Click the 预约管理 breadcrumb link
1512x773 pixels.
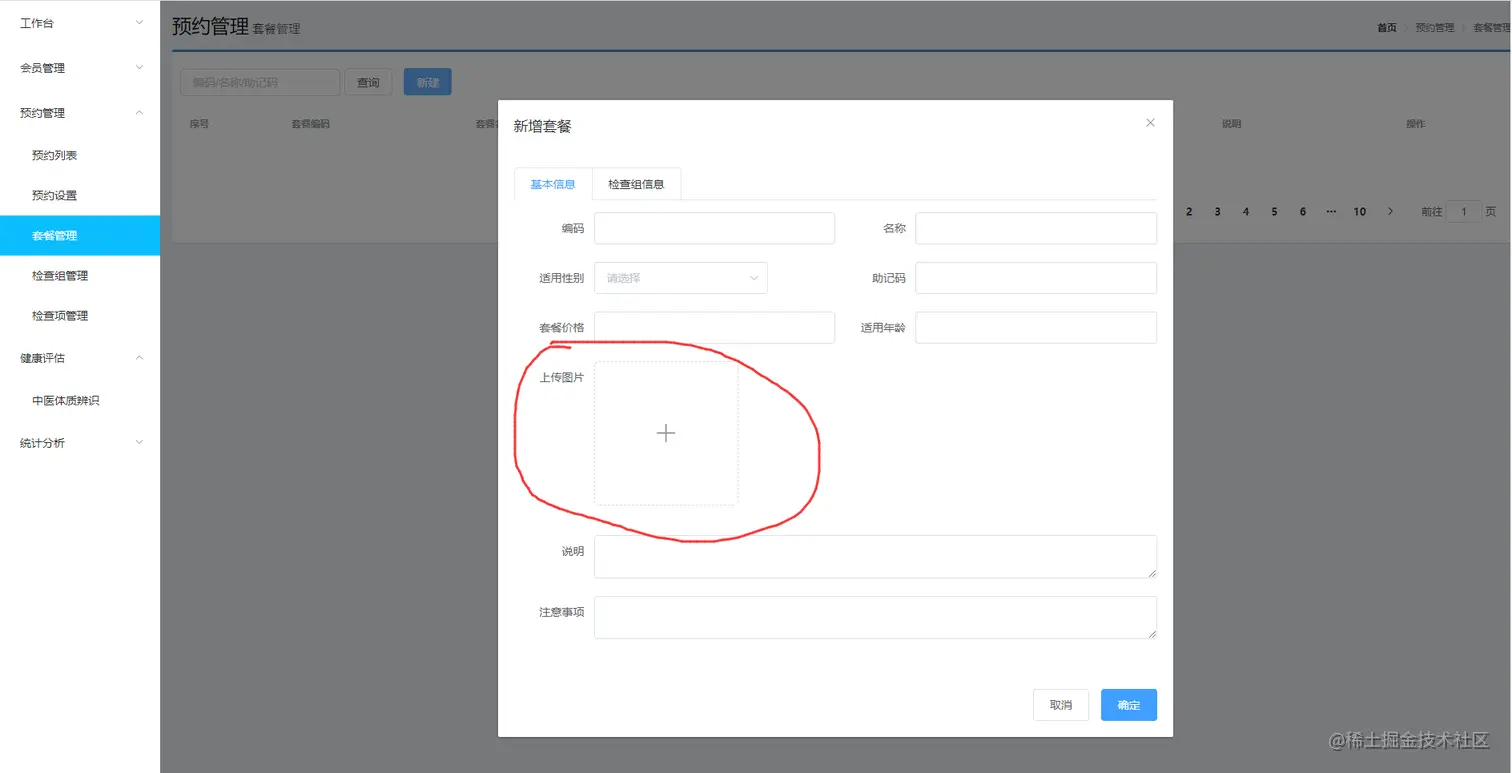1435,27
